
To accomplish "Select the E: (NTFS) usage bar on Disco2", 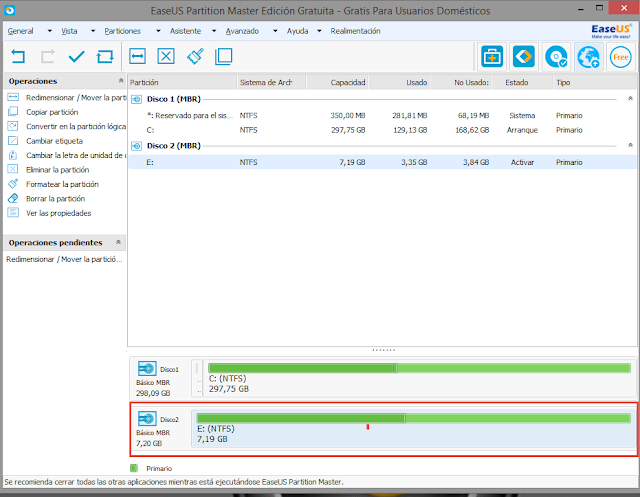I will point(414,418).
